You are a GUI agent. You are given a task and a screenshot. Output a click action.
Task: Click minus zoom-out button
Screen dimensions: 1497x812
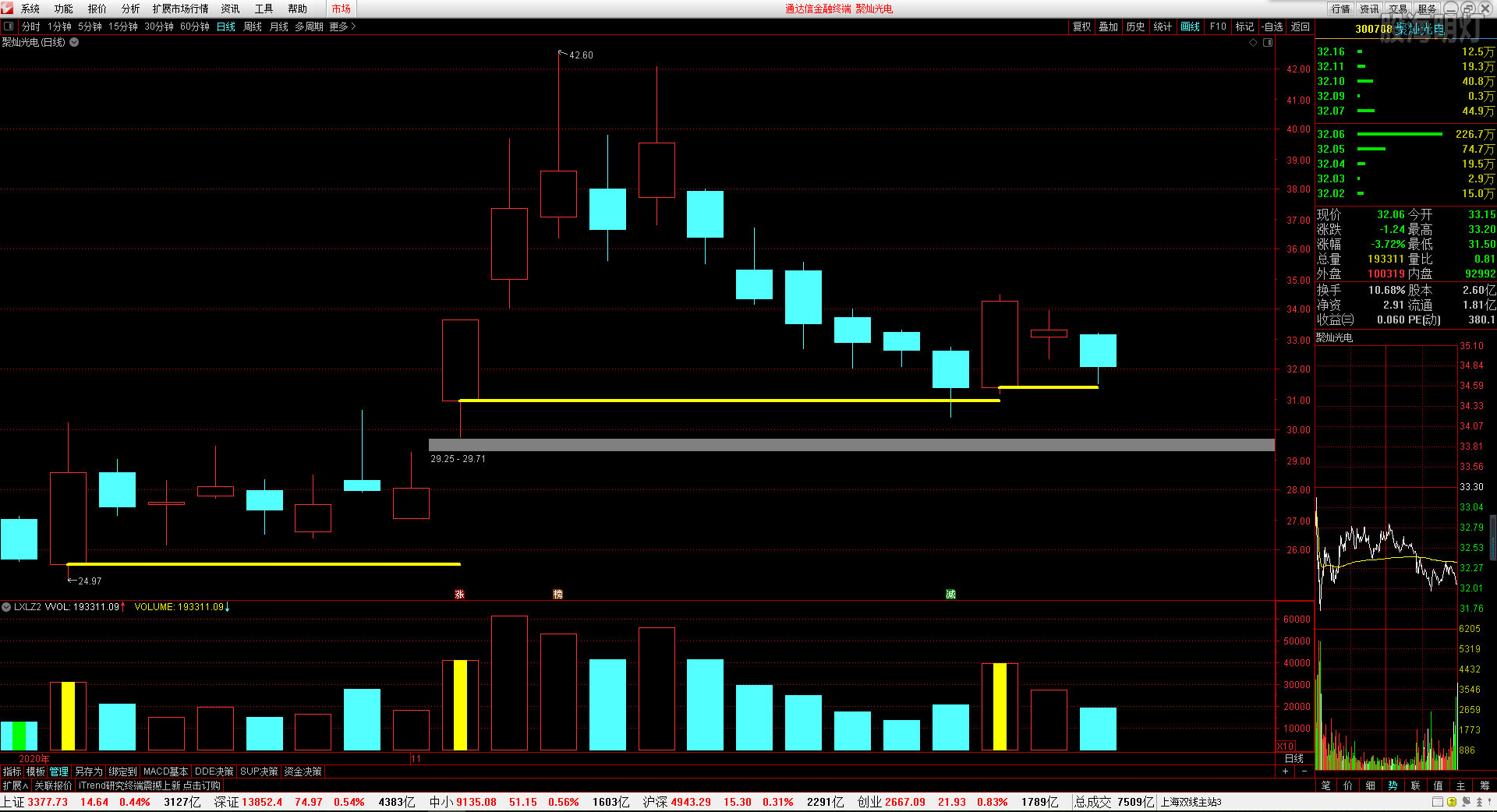coord(1304,771)
